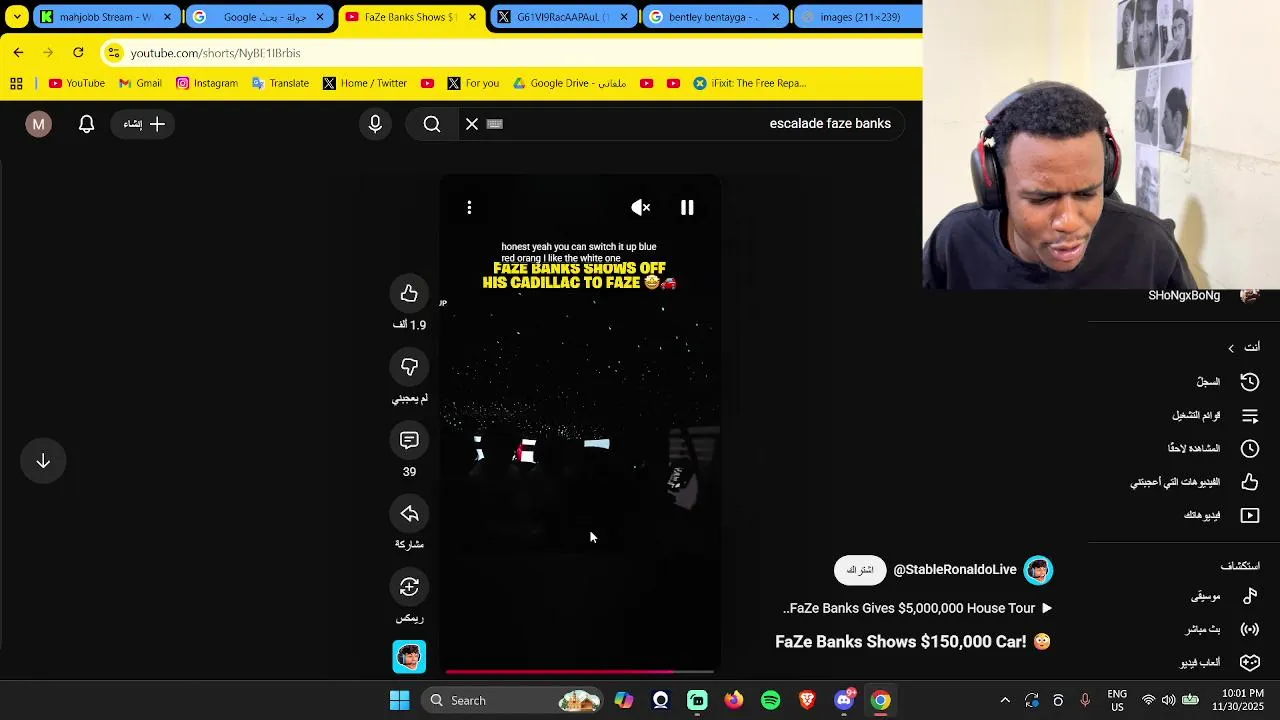This screenshot has height=720, width=1280.
Task: Open ENG US language switcher
Action: point(1117,700)
